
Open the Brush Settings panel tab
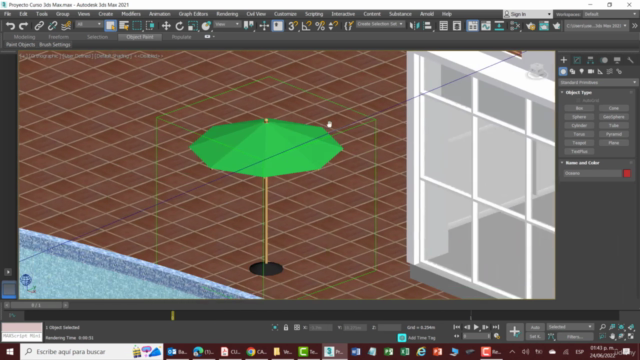click(55, 44)
